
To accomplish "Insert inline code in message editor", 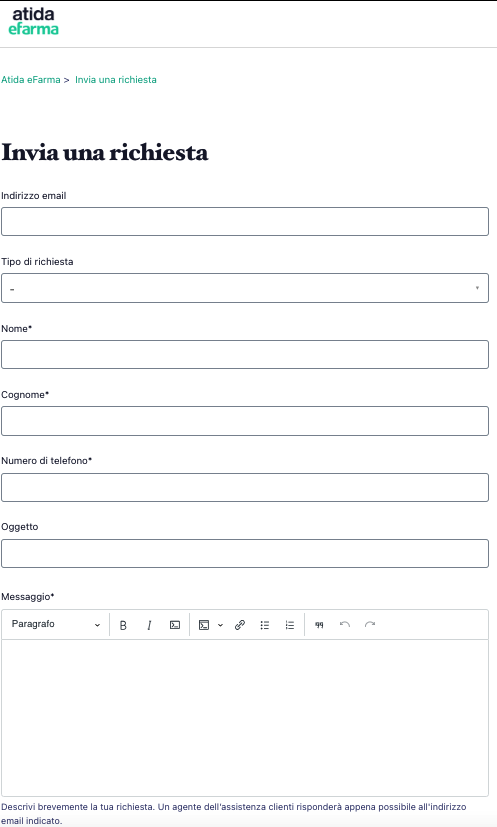I will (175, 625).
